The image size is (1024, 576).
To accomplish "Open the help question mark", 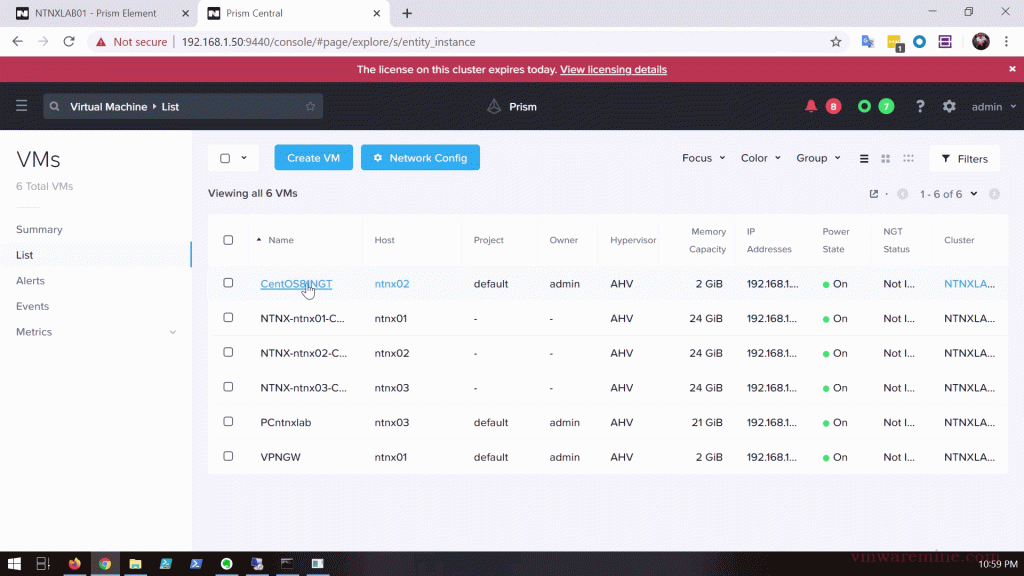I will 920,106.
